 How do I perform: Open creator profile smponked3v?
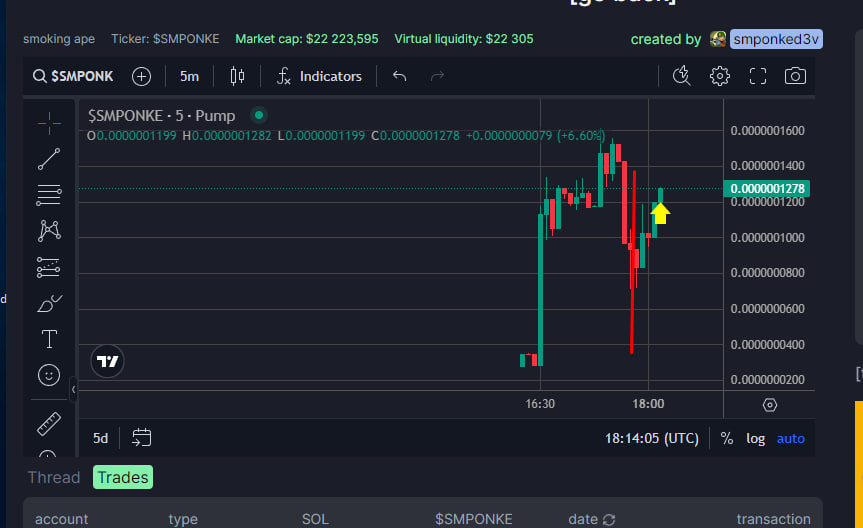pos(776,39)
